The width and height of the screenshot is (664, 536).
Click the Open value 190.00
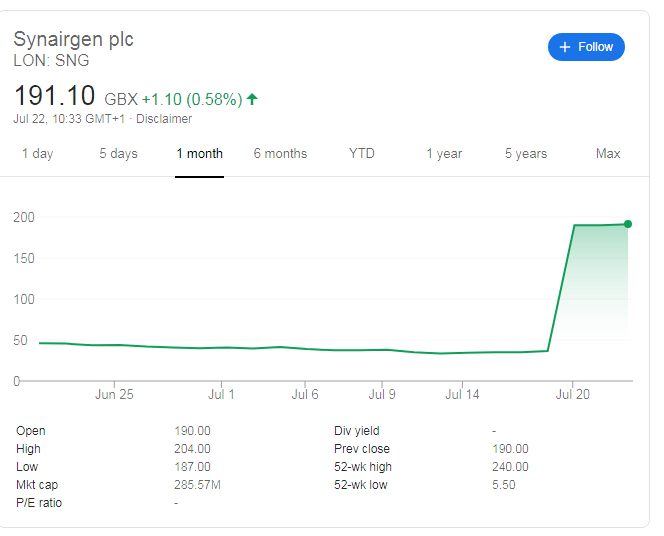pos(192,431)
